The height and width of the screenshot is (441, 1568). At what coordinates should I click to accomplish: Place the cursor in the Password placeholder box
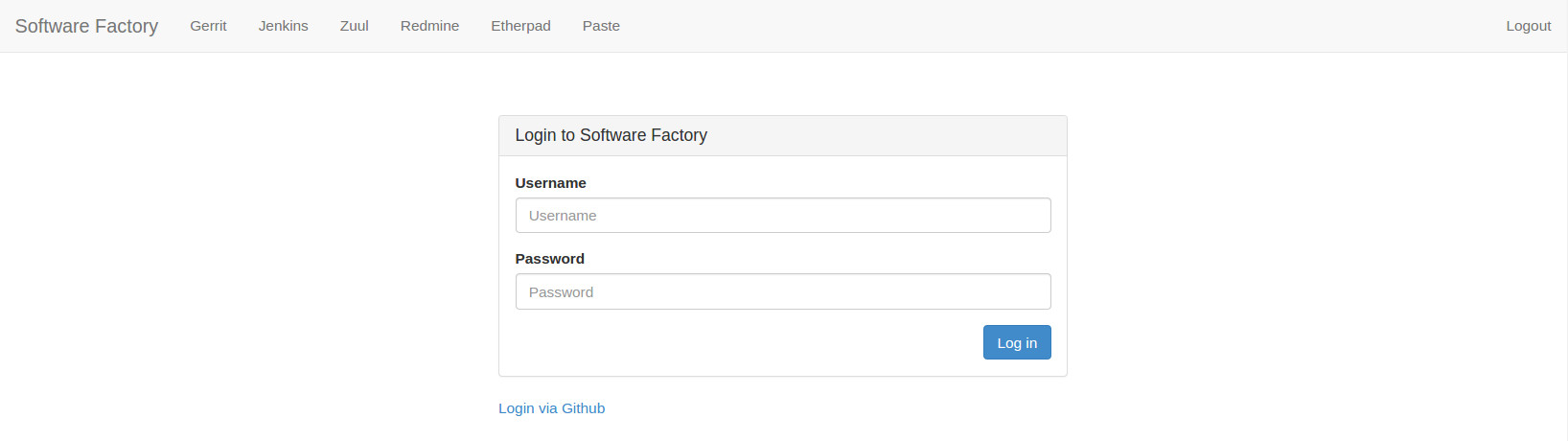[x=783, y=292]
